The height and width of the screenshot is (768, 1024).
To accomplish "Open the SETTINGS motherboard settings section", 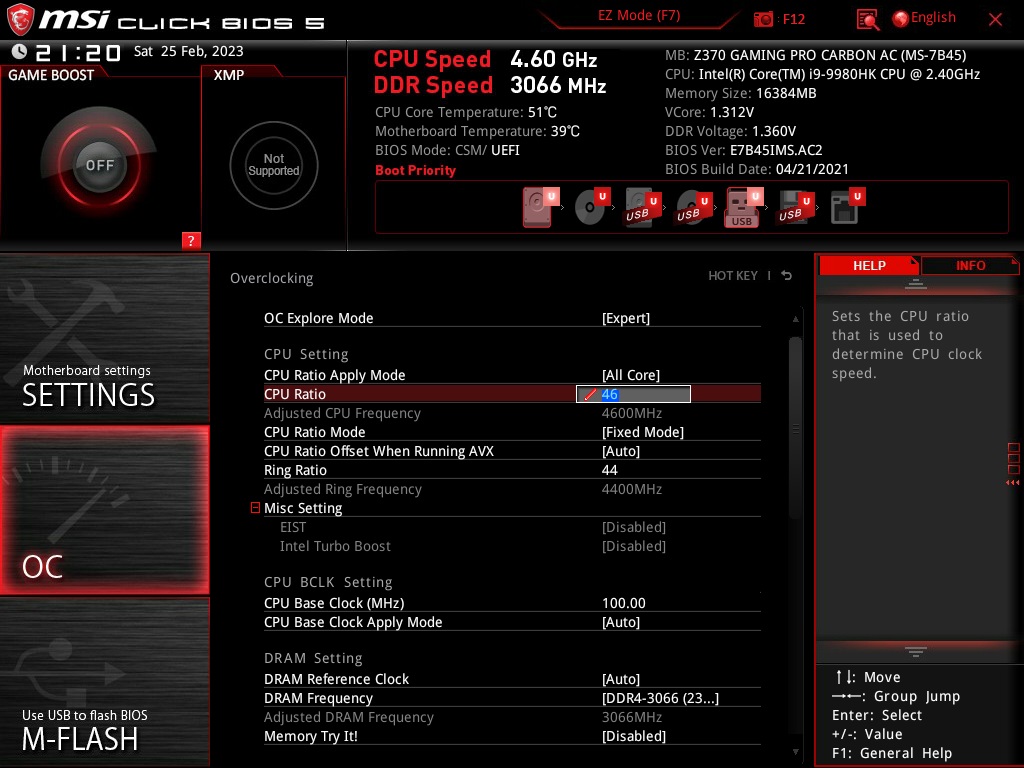I will (x=104, y=338).
